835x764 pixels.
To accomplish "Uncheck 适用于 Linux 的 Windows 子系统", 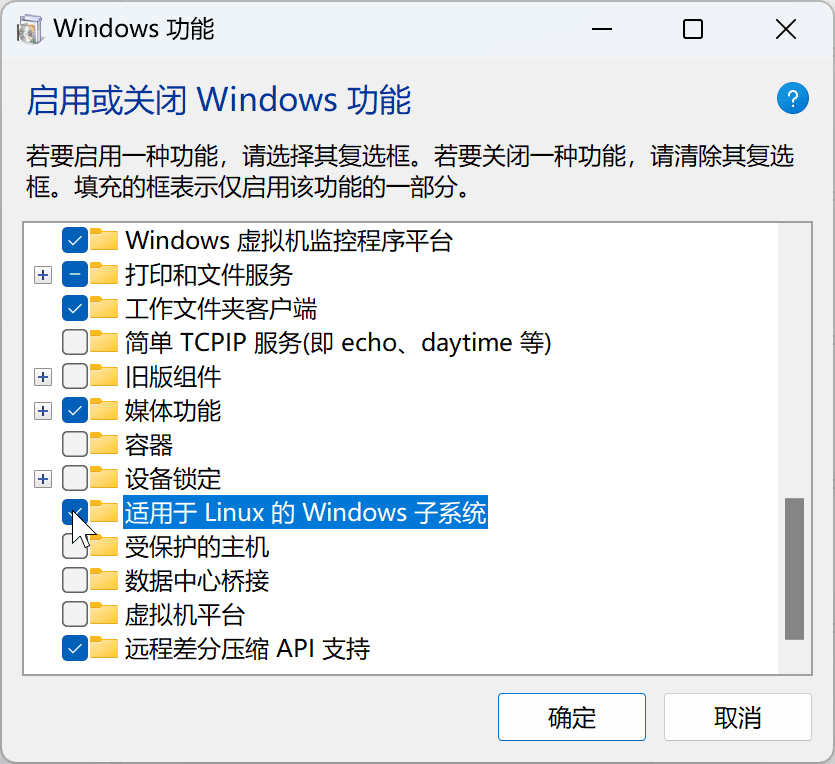I will [x=75, y=512].
